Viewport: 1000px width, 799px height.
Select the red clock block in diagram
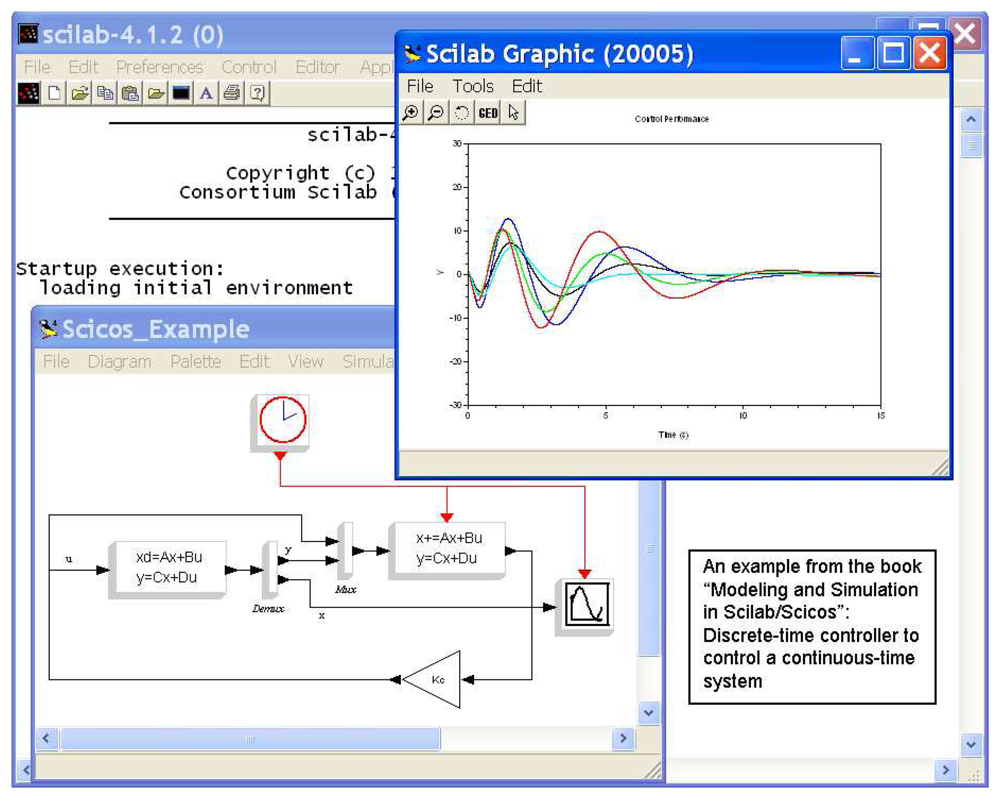[281, 421]
